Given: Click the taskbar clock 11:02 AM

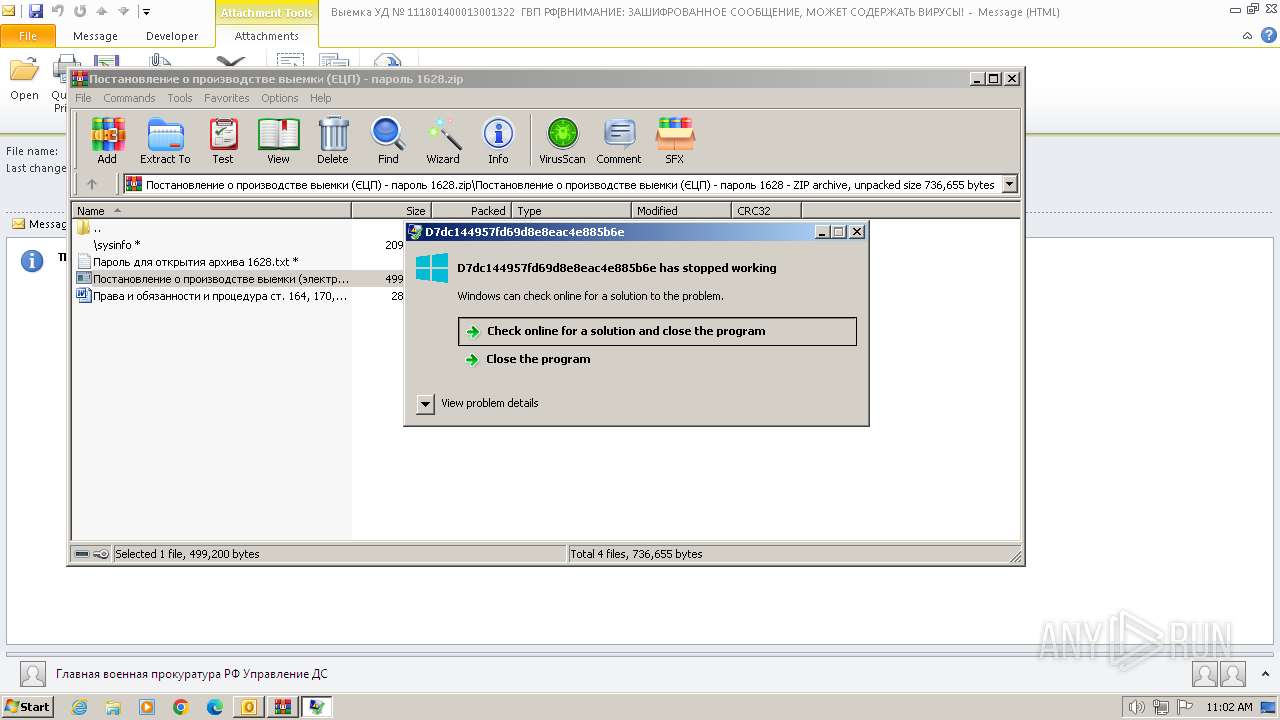Looking at the screenshot, I should (x=1229, y=707).
